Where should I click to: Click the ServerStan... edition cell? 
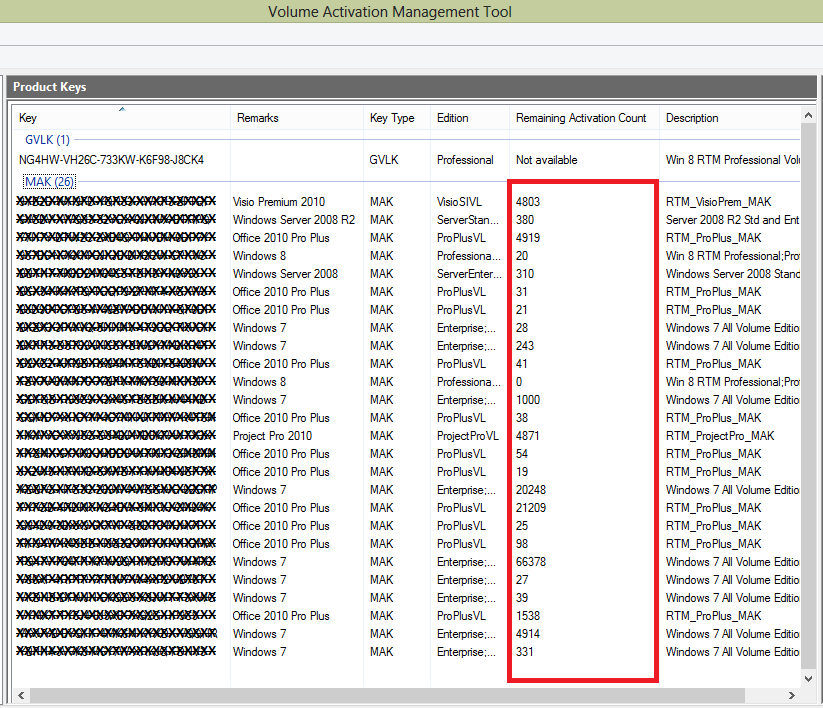(468, 219)
